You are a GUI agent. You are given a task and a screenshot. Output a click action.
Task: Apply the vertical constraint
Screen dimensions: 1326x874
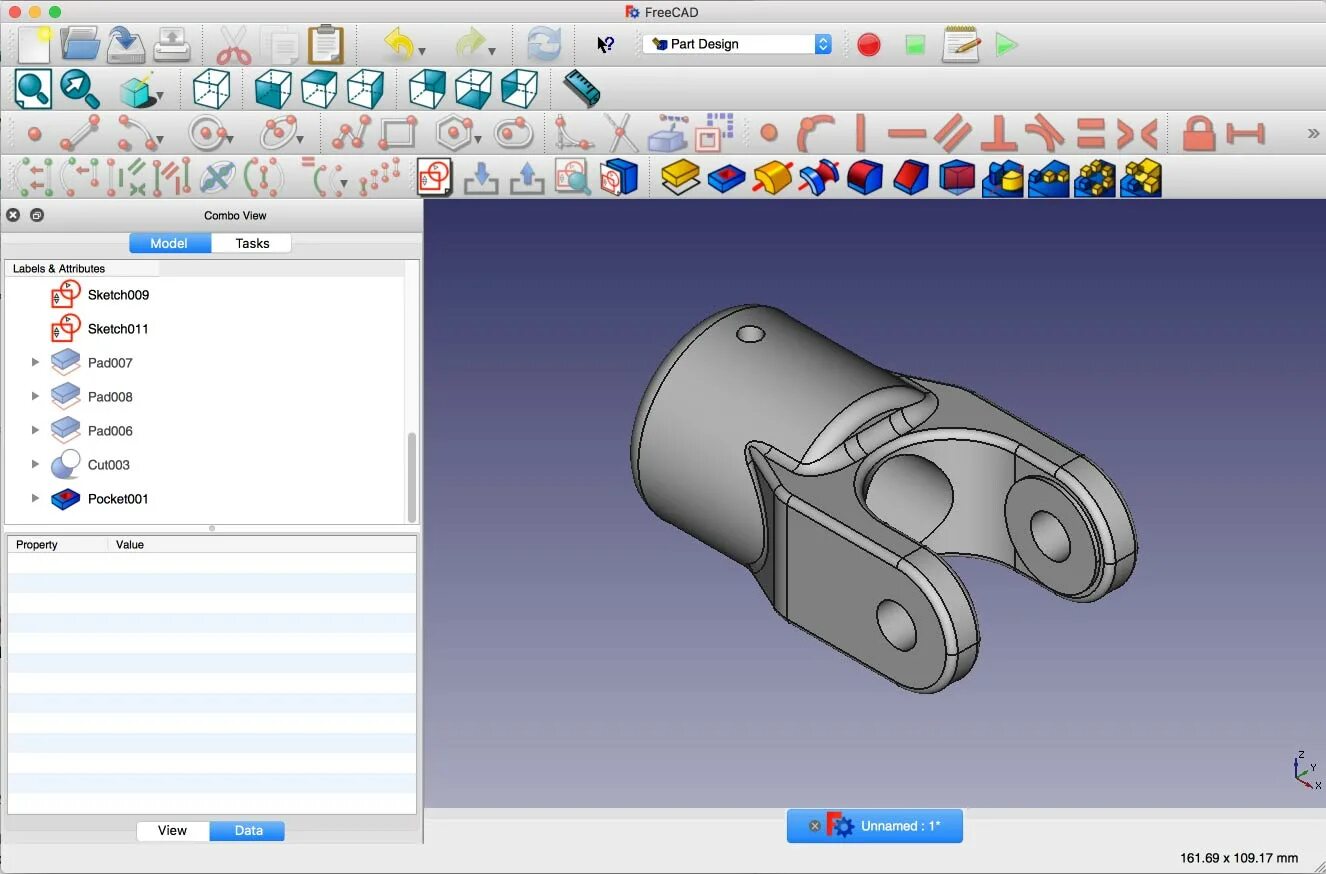point(860,133)
